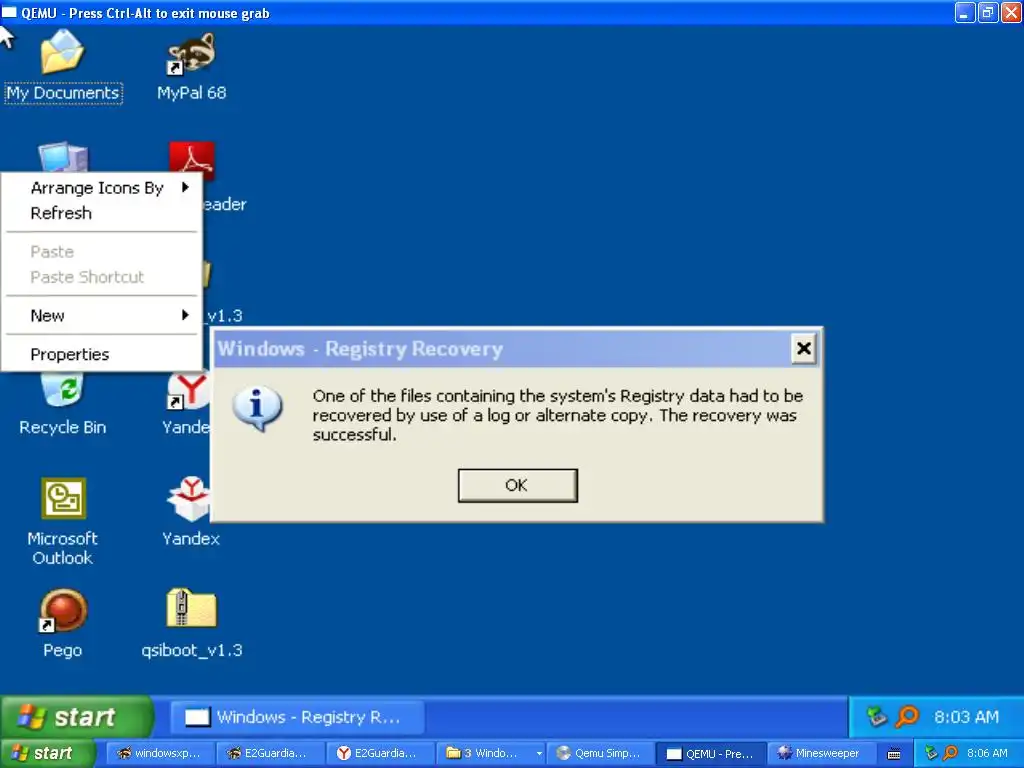1024x768 pixels.
Task: Switch to Minesweeper taskbar item
Action: (x=820, y=753)
